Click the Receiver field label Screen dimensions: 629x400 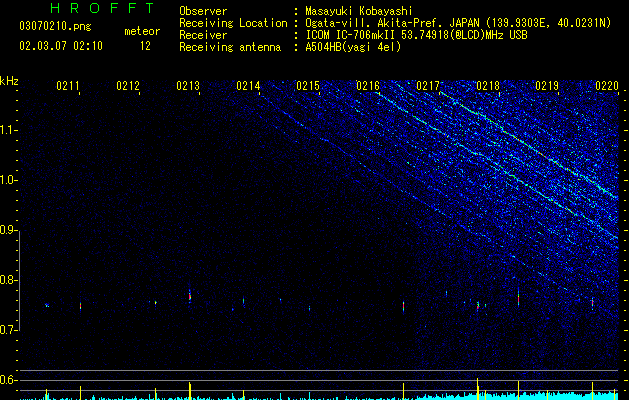(203, 35)
